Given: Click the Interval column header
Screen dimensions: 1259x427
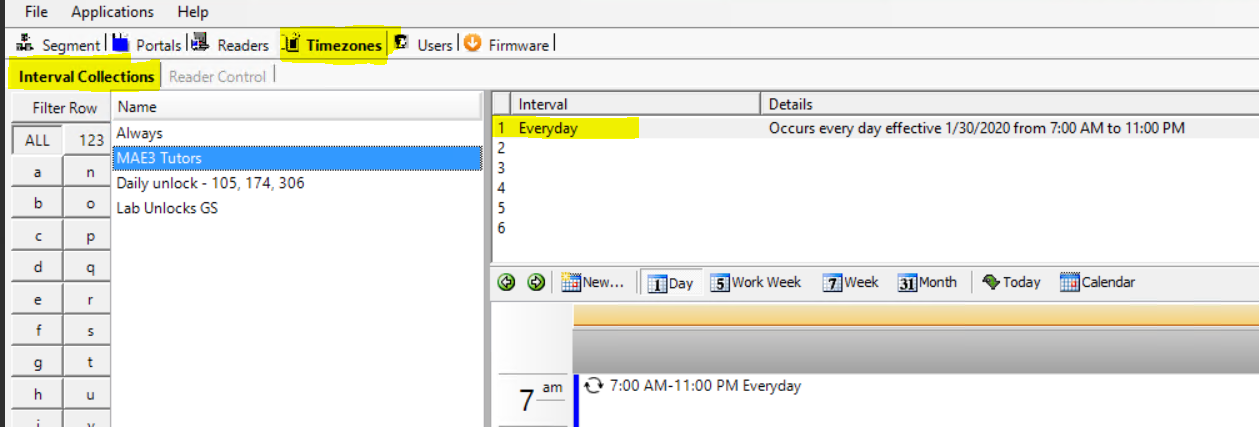Looking at the screenshot, I should [635, 104].
